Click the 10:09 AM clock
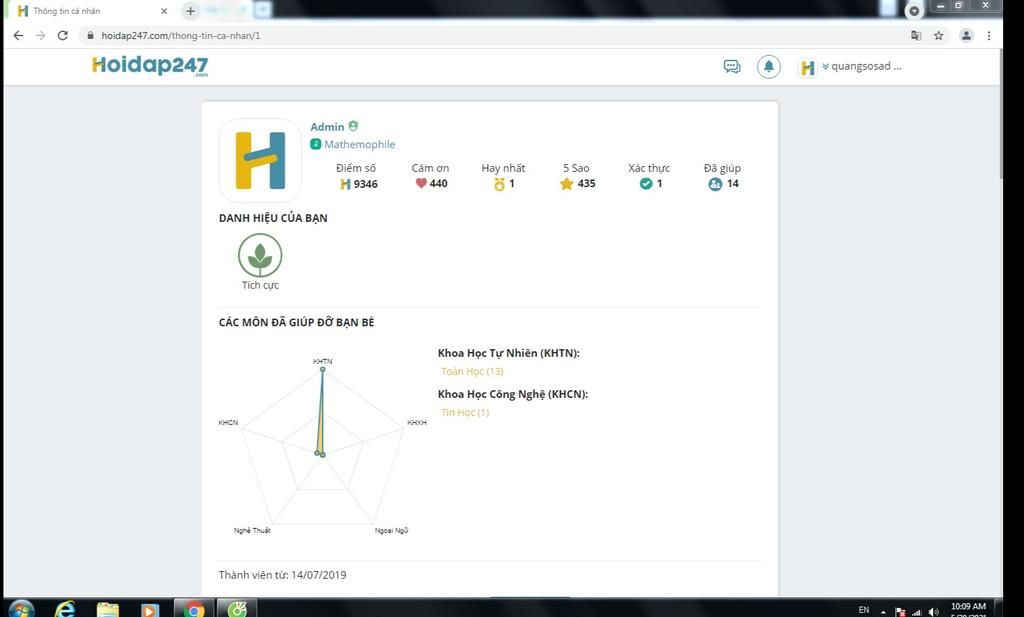Viewport: 1024px width, 617px height. [968, 607]
